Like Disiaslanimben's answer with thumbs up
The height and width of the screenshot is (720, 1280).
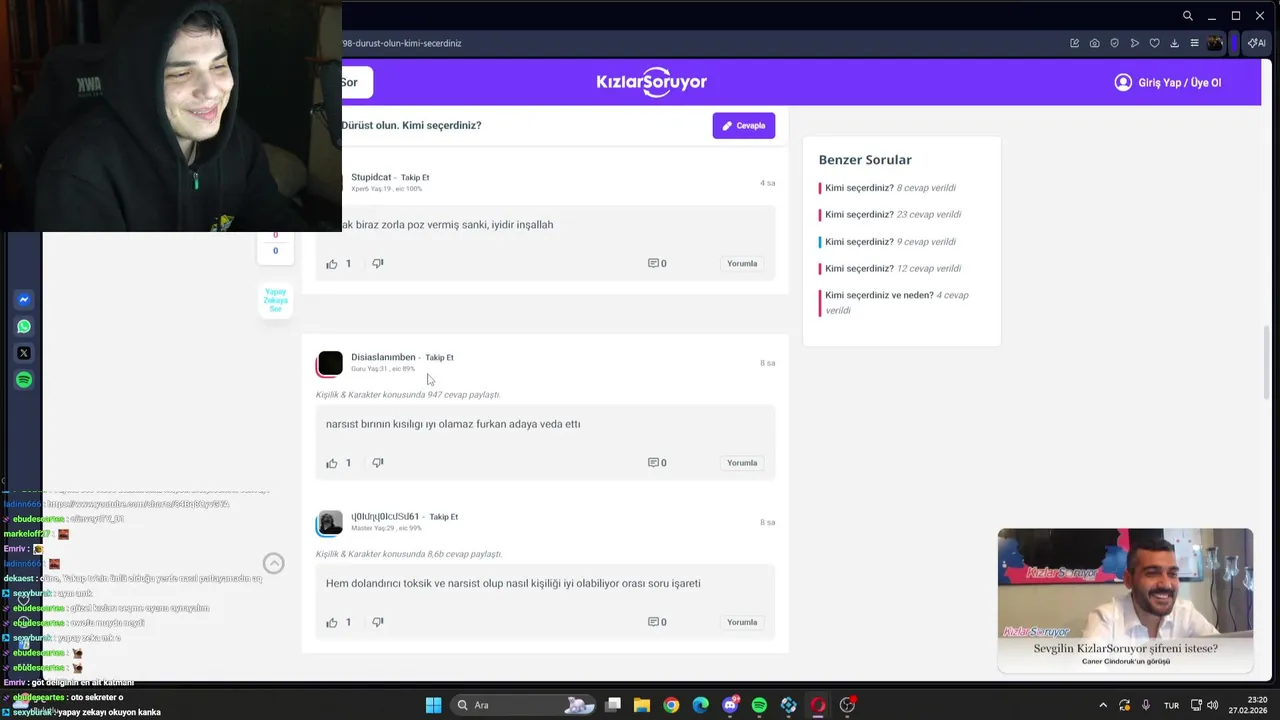pos(332,463)
